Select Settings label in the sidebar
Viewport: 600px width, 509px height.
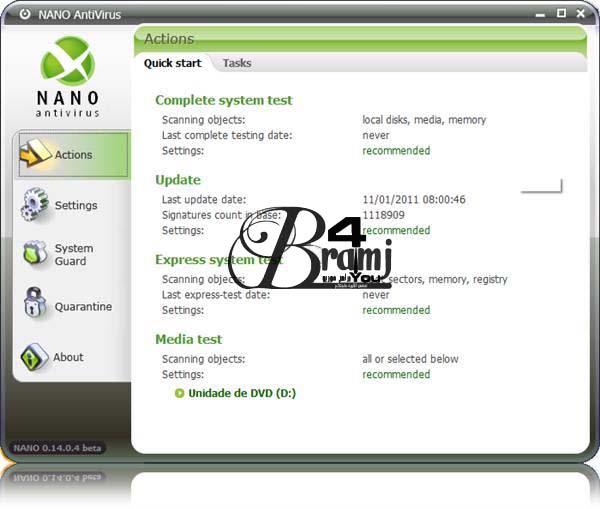pyautogui.click(x=76, y=205)
